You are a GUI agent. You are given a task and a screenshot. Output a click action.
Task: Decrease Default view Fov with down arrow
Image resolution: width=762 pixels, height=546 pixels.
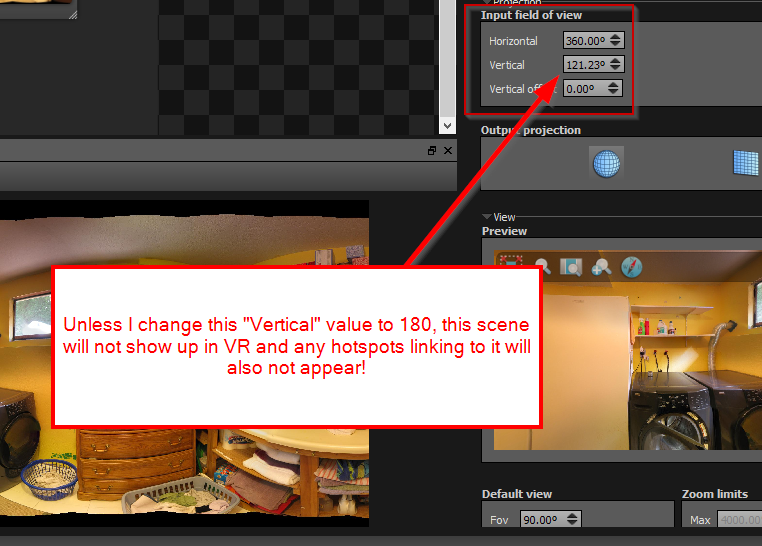[x=572, y=523]
